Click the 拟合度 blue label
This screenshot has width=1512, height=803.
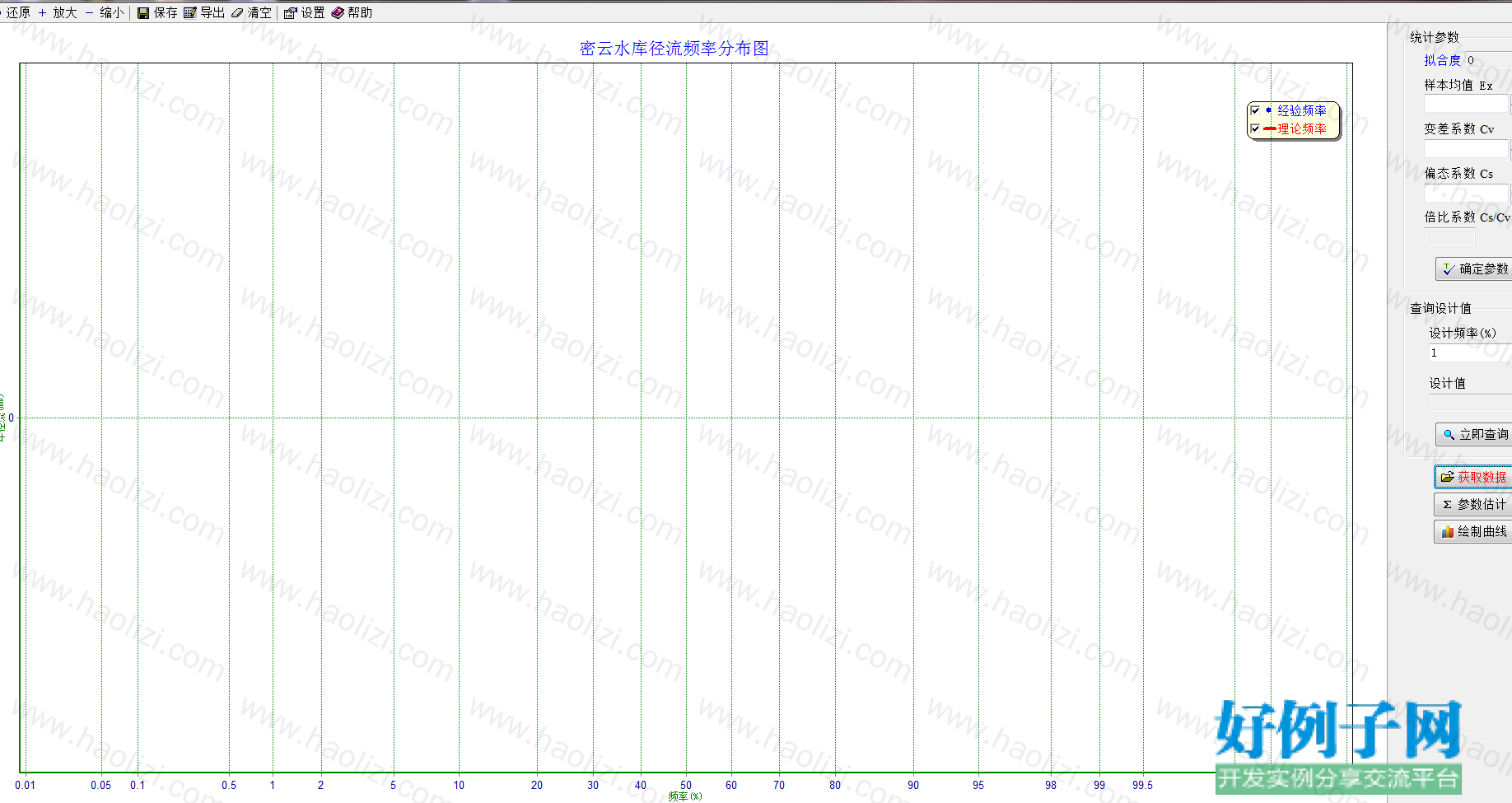tap(1442, 60)
